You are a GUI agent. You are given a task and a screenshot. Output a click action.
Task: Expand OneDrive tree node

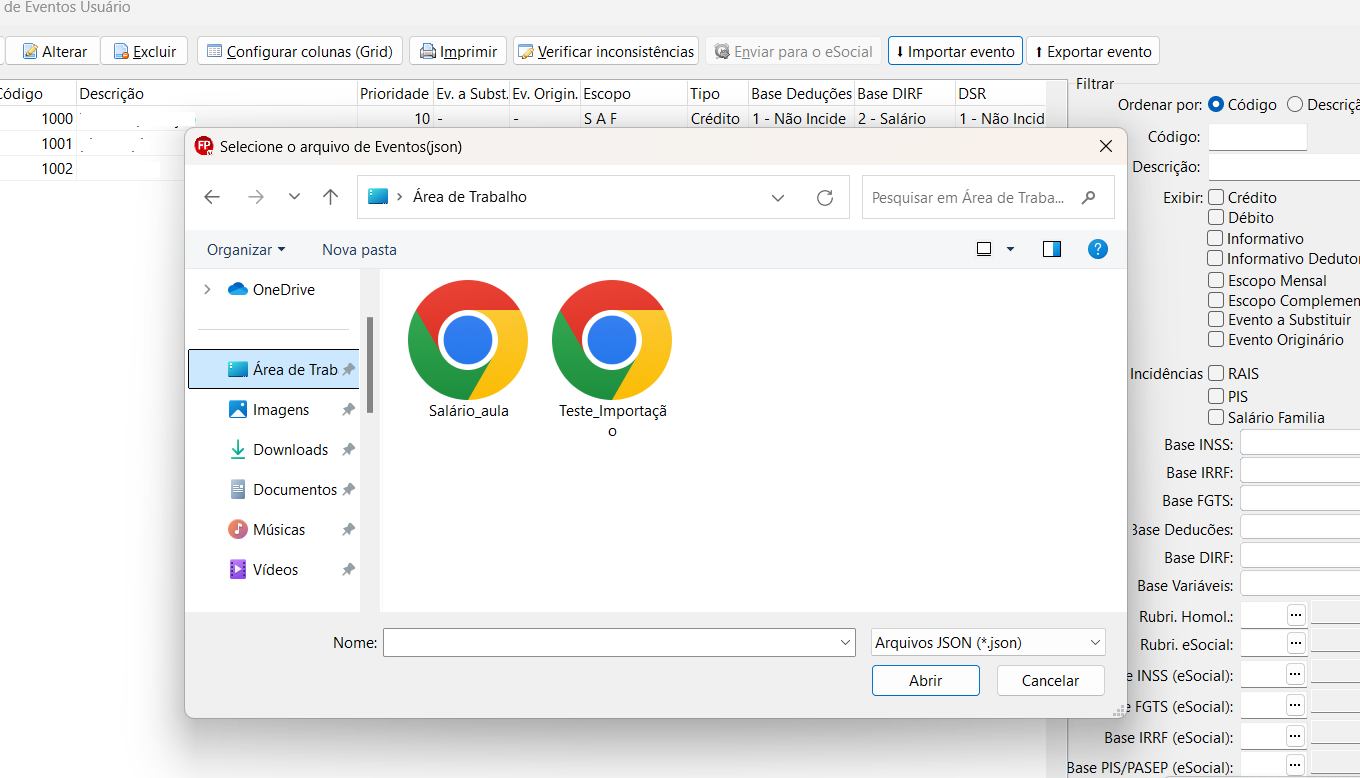(x=207, y=289)
